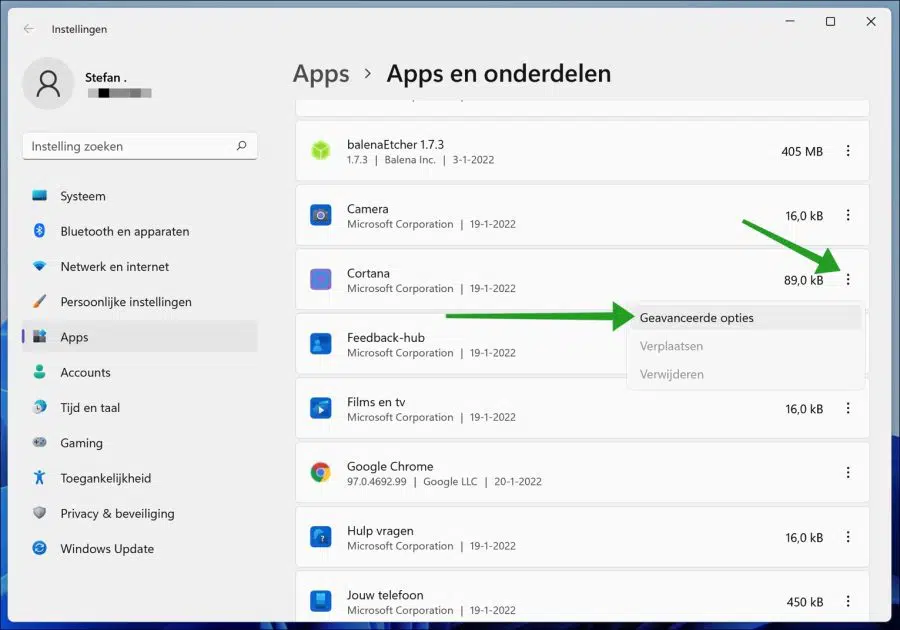Click the Privacy & beveiliging shield icon
The image size is (900, 630).
[40, 512]
